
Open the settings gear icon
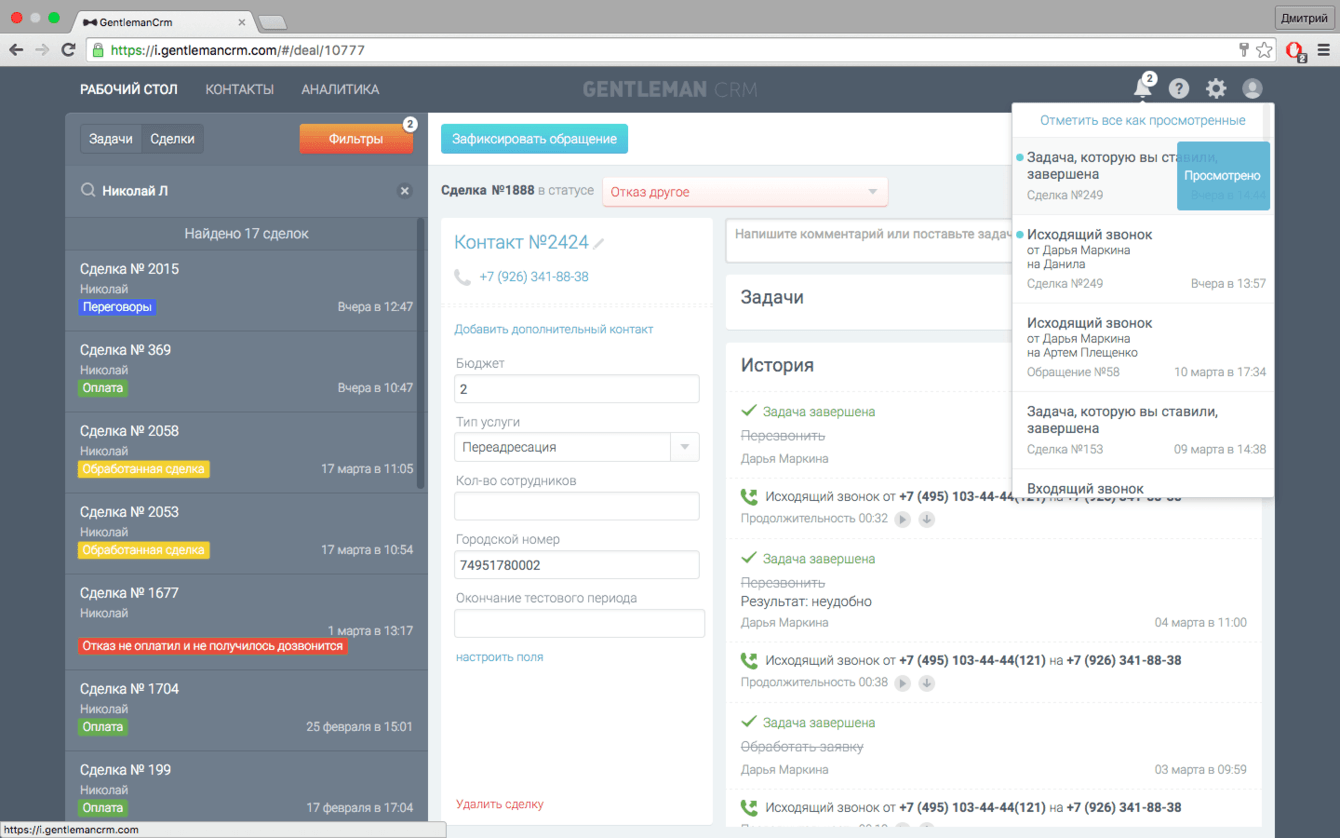tap(1216, 89)
